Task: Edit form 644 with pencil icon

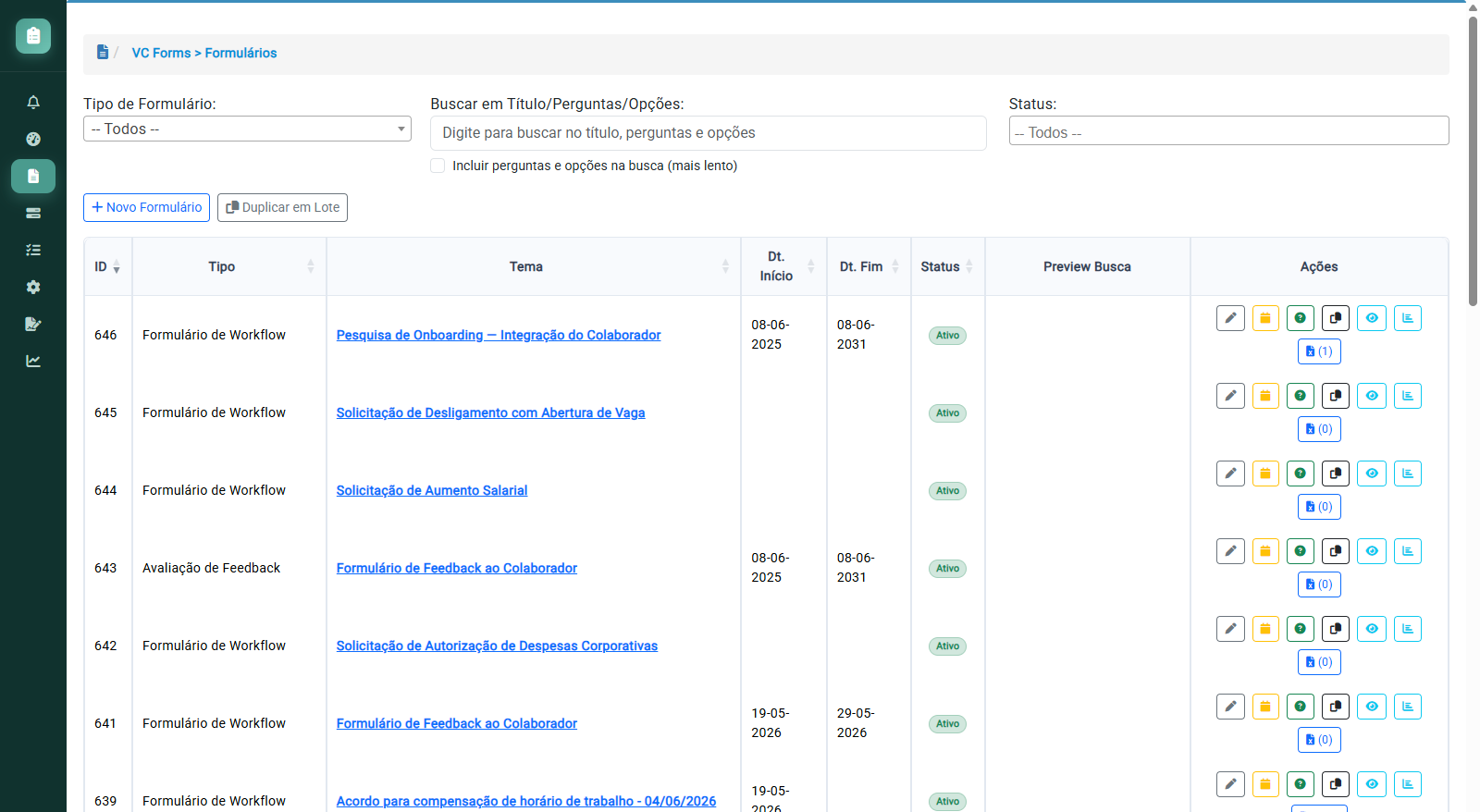Action: 1230,474
